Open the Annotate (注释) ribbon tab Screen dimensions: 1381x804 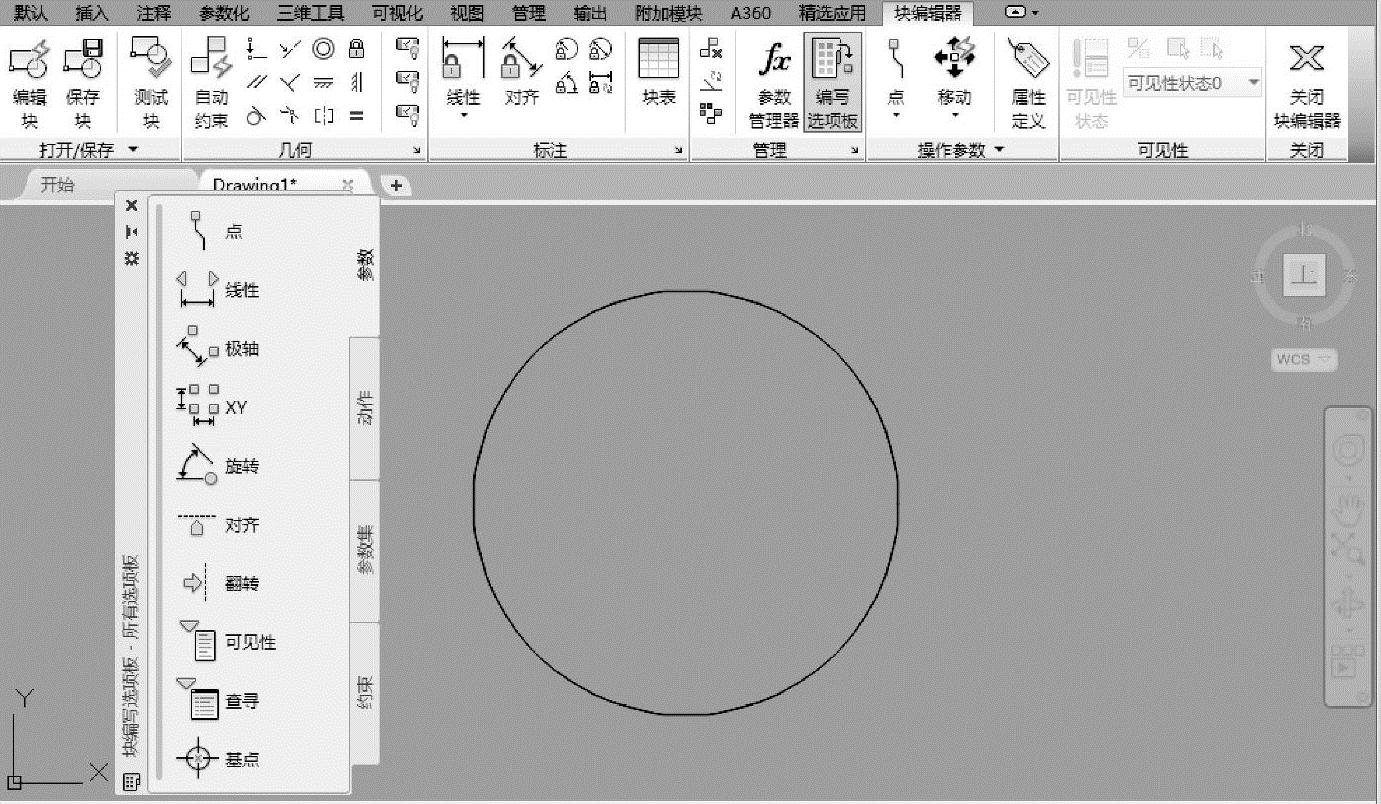click(x=153, y=13)
